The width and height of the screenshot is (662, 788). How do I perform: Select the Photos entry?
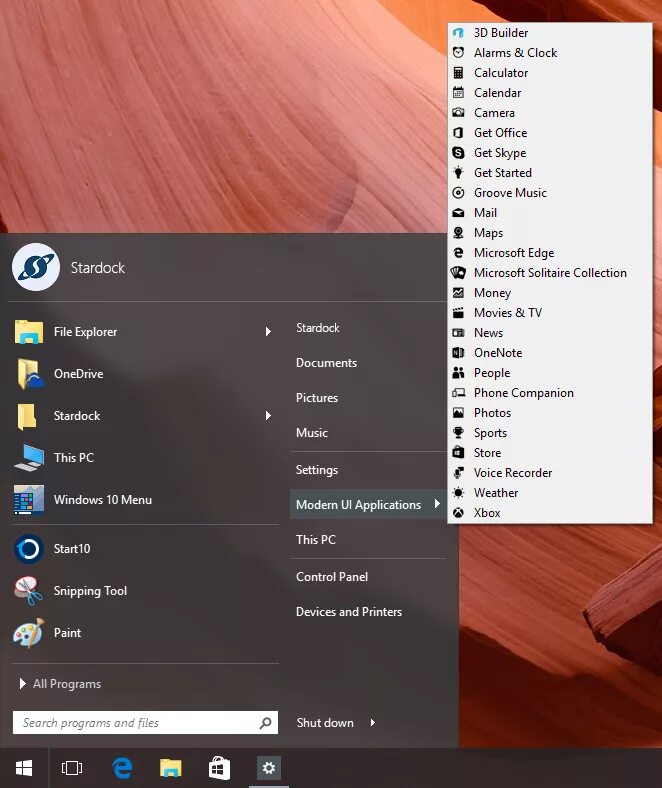point(550,413)
